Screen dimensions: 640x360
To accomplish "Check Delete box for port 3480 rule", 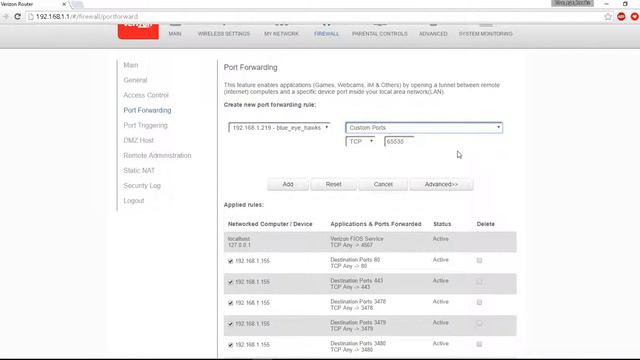I will (479, 344).
